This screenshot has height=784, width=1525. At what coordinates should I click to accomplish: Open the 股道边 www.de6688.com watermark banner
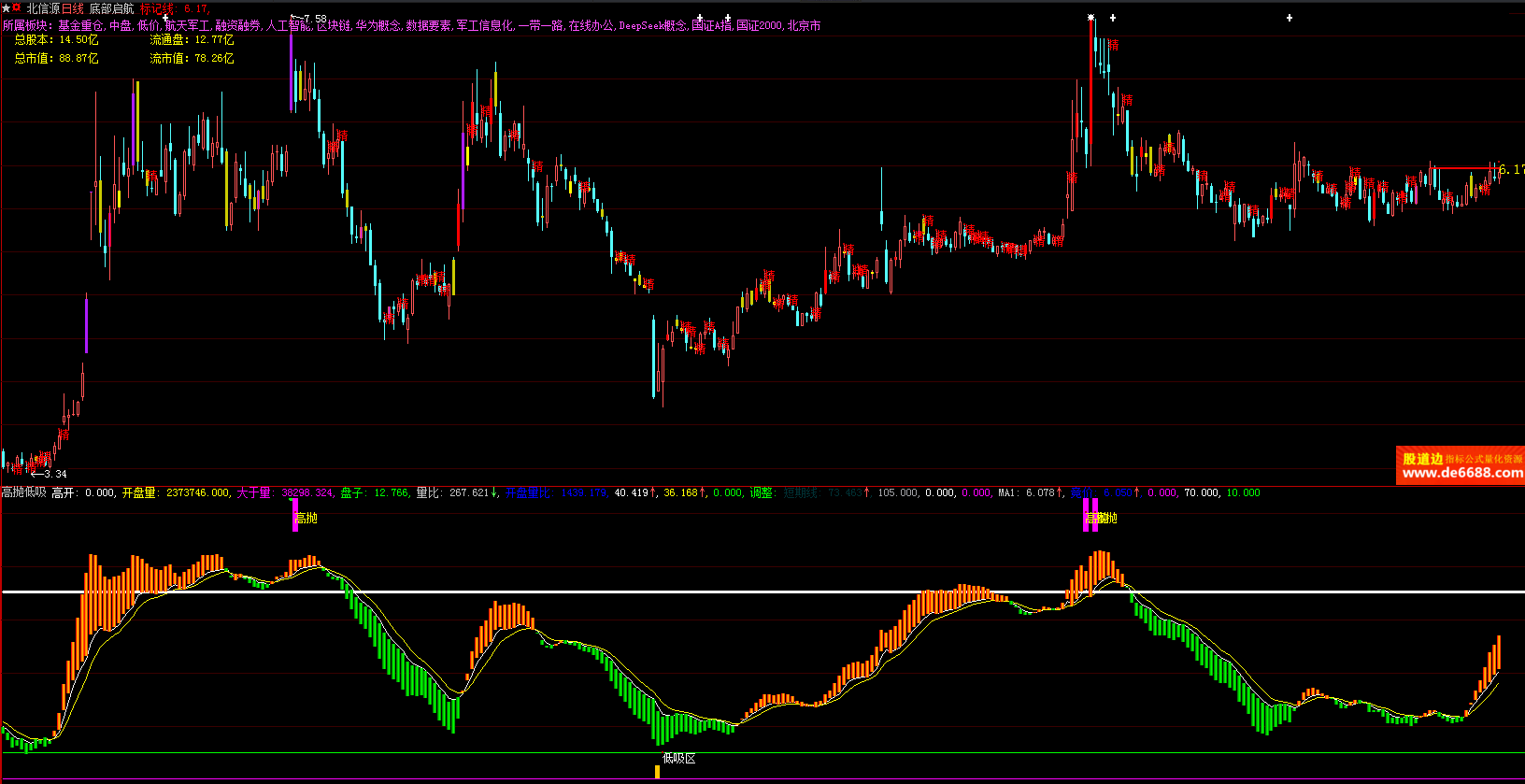tap(1461, 465)
